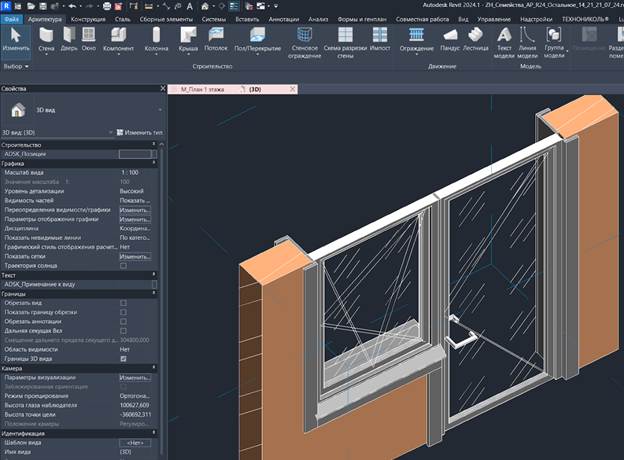Image resolution: width=624 pixels, height=460 pixels.
Task: Switch to the М_План 1 этажа view tab
Action: pos(202,90)
